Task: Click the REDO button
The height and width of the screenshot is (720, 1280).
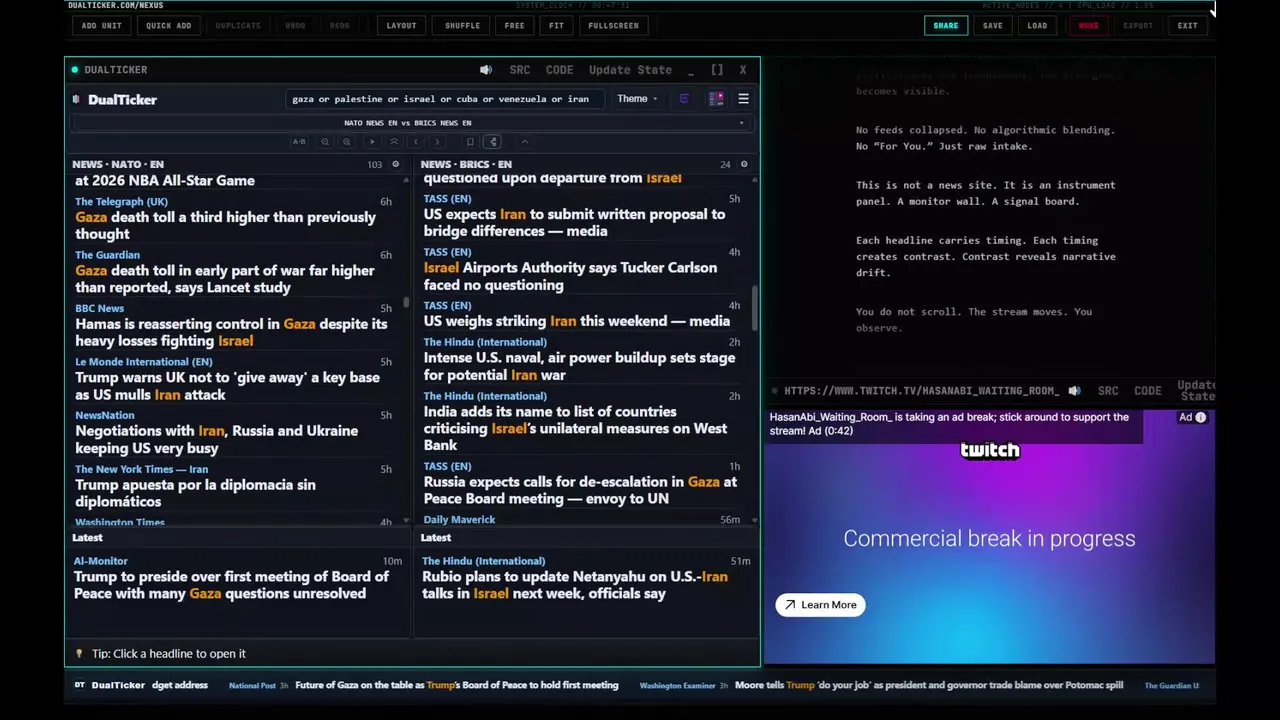Action: pos(340,26)
